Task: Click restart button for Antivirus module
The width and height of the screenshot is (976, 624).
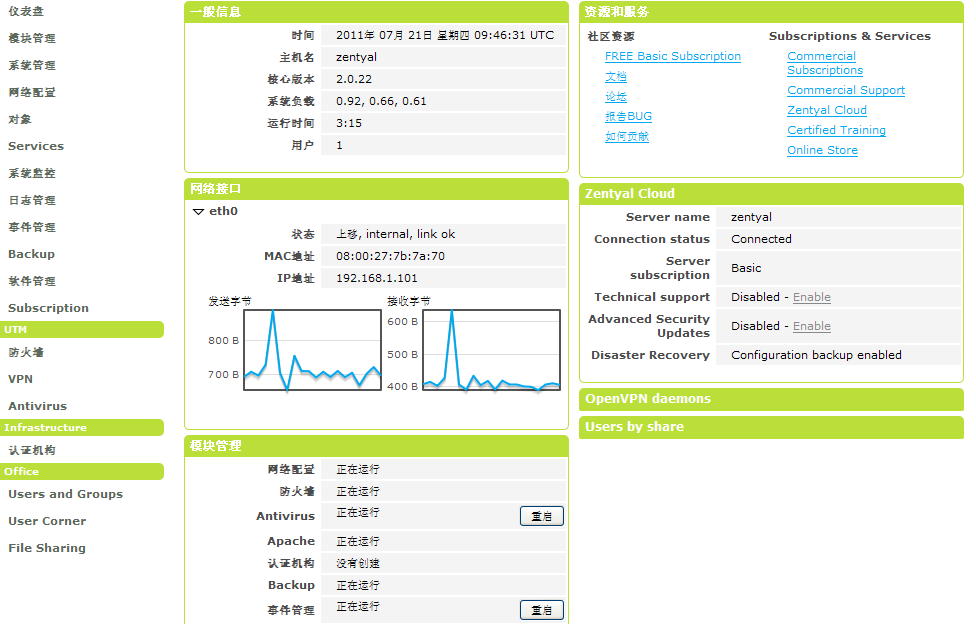Action: coord(541,516)
